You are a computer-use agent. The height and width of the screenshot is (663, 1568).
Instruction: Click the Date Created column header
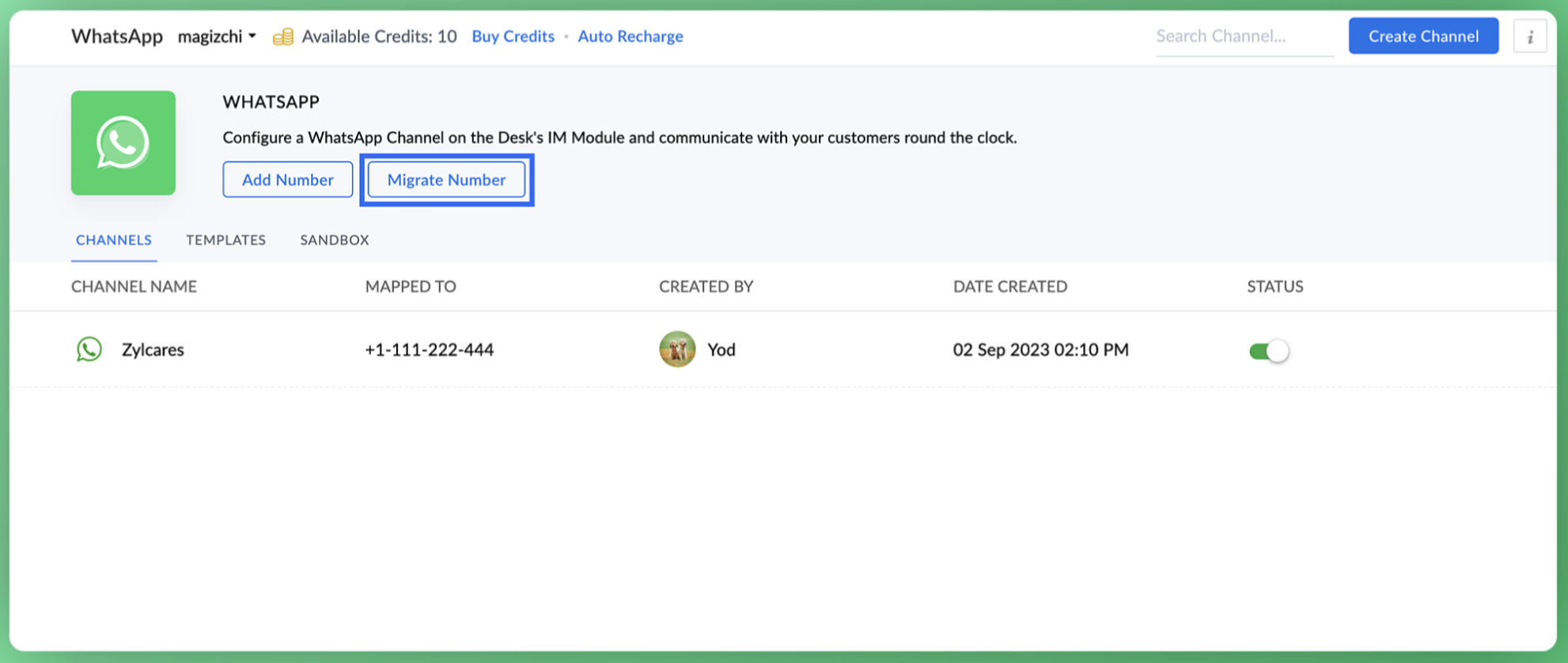(1010, 286)
